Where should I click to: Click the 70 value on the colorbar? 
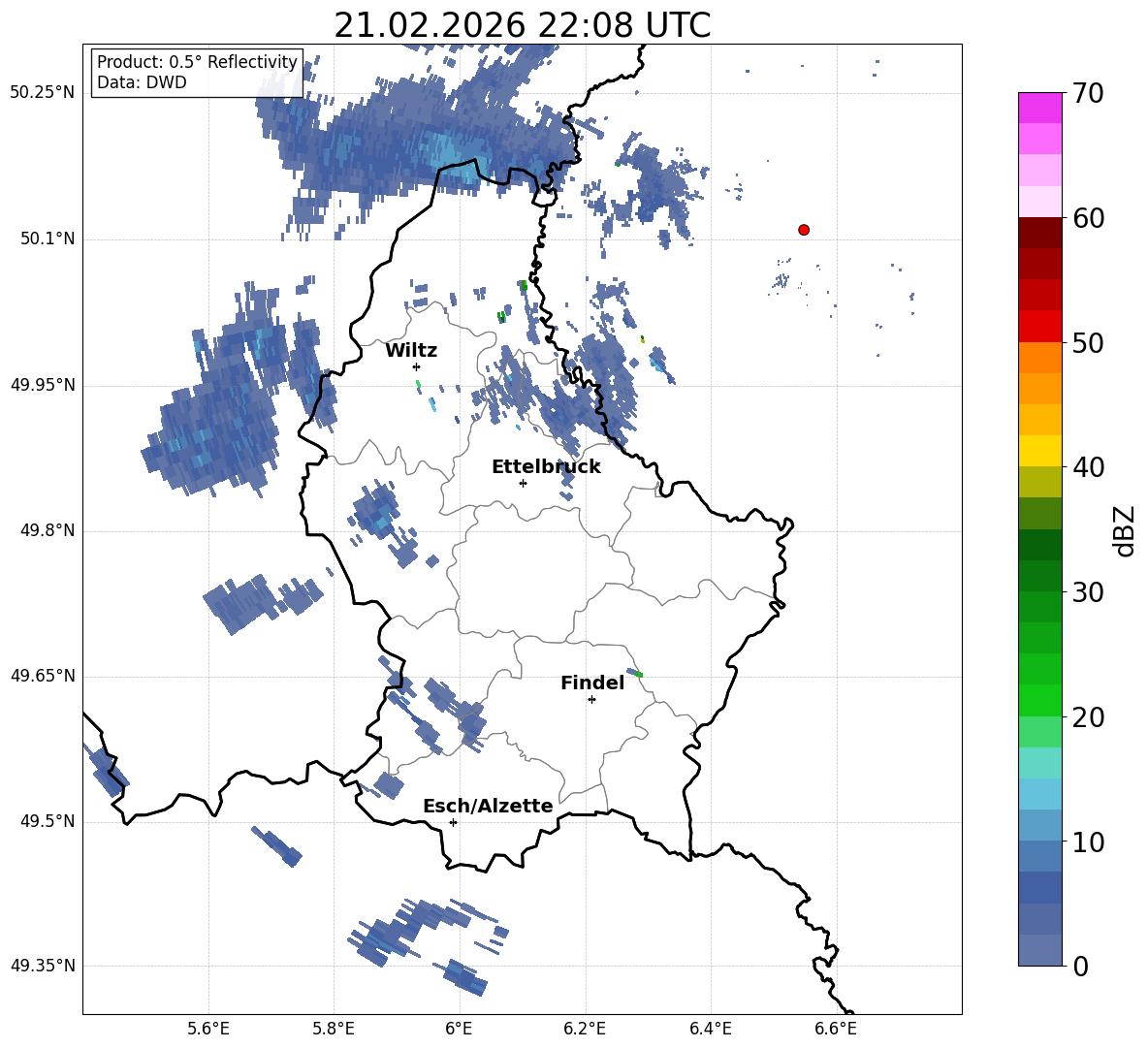pos(1087,93)
